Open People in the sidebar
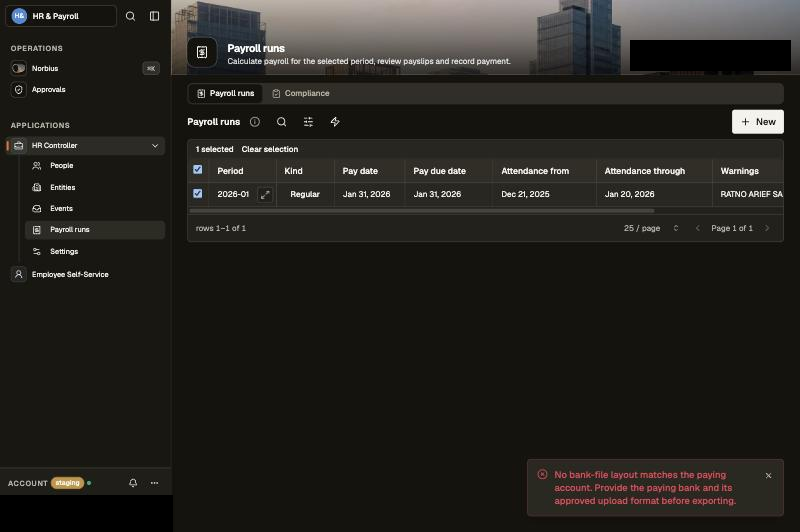This screenshot has width=800, height=532. 95,166
